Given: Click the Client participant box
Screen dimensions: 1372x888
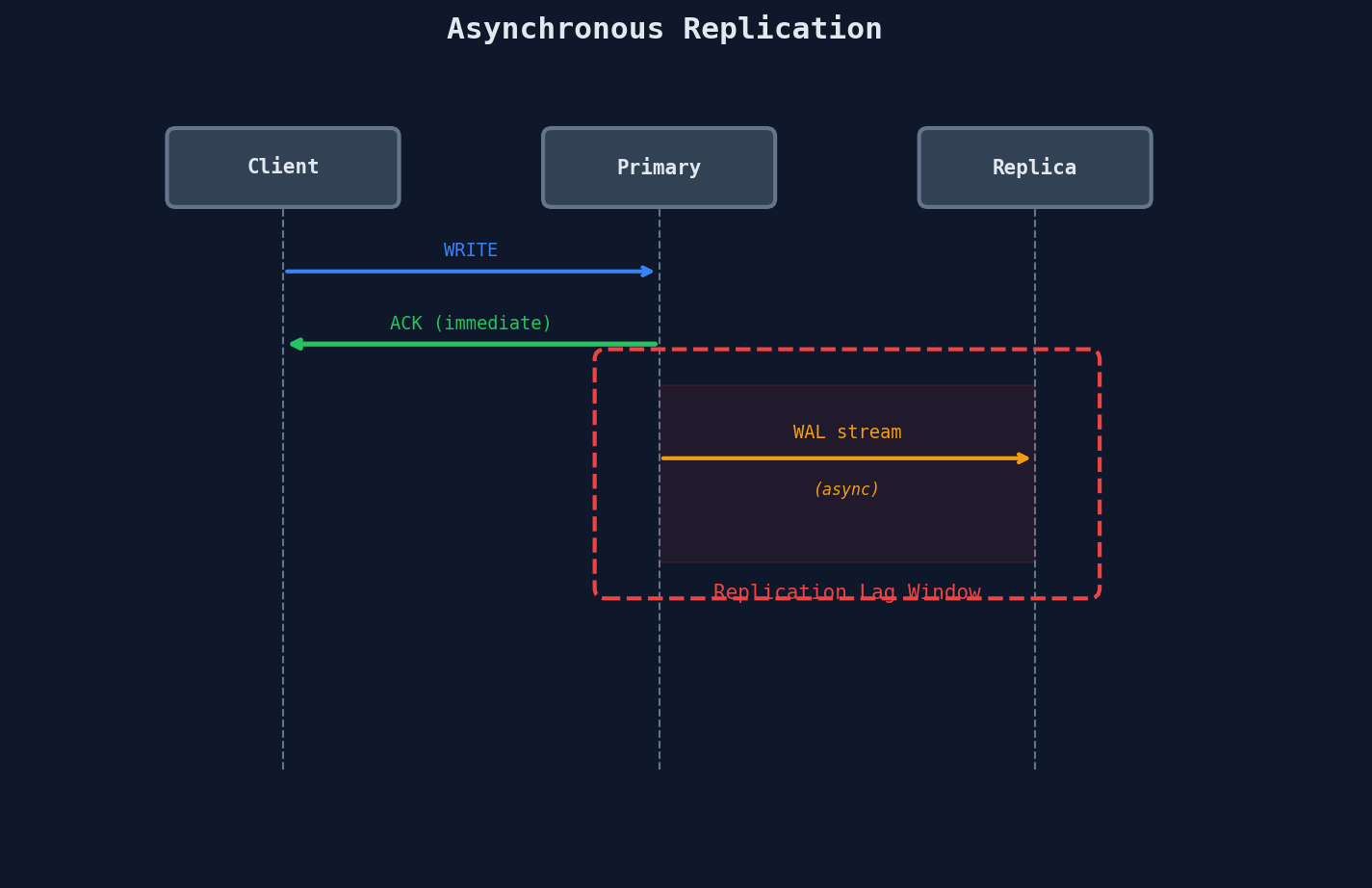Looking at the screenshot, I should (283, 168).
